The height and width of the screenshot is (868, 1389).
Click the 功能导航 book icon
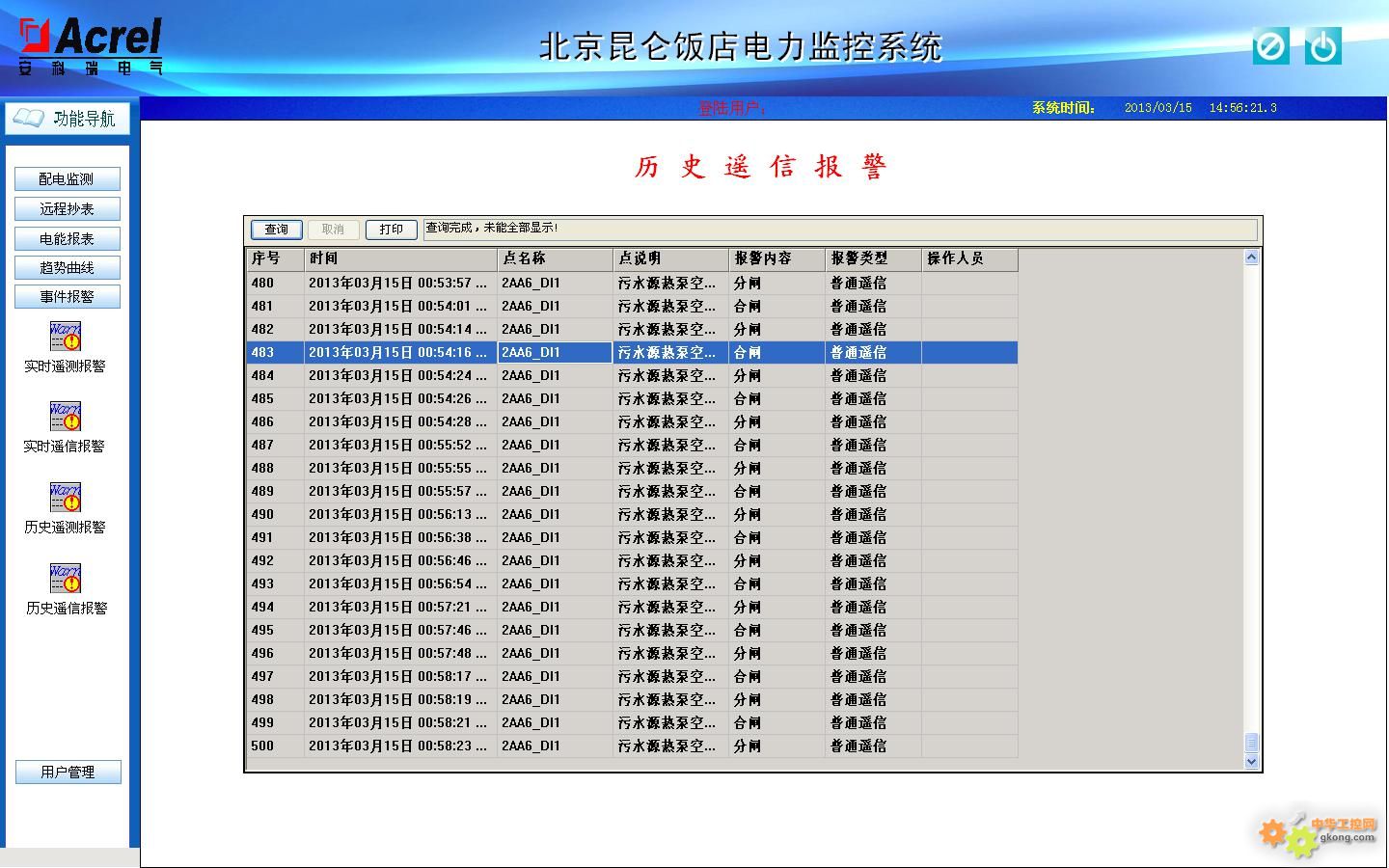(29, 119)
